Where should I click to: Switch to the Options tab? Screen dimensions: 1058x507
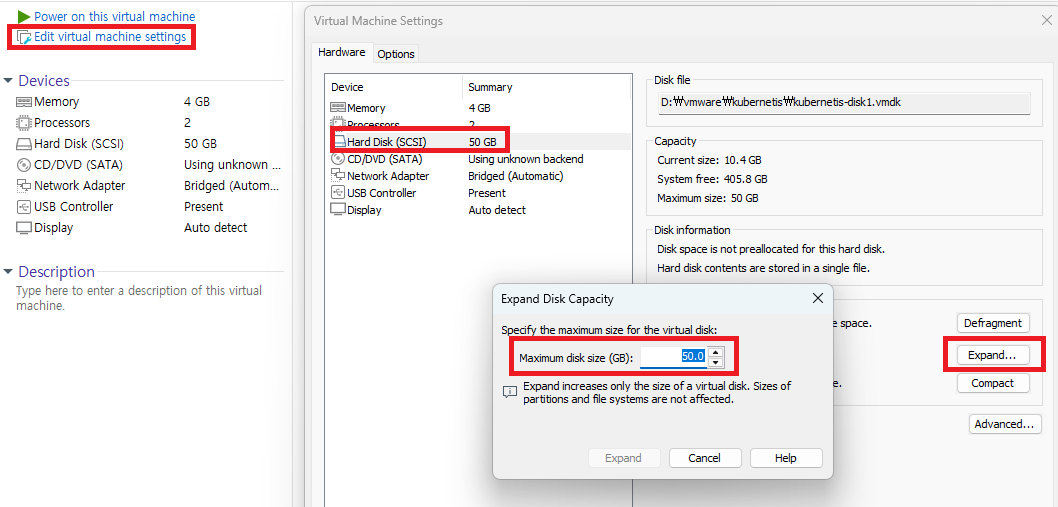396,54
